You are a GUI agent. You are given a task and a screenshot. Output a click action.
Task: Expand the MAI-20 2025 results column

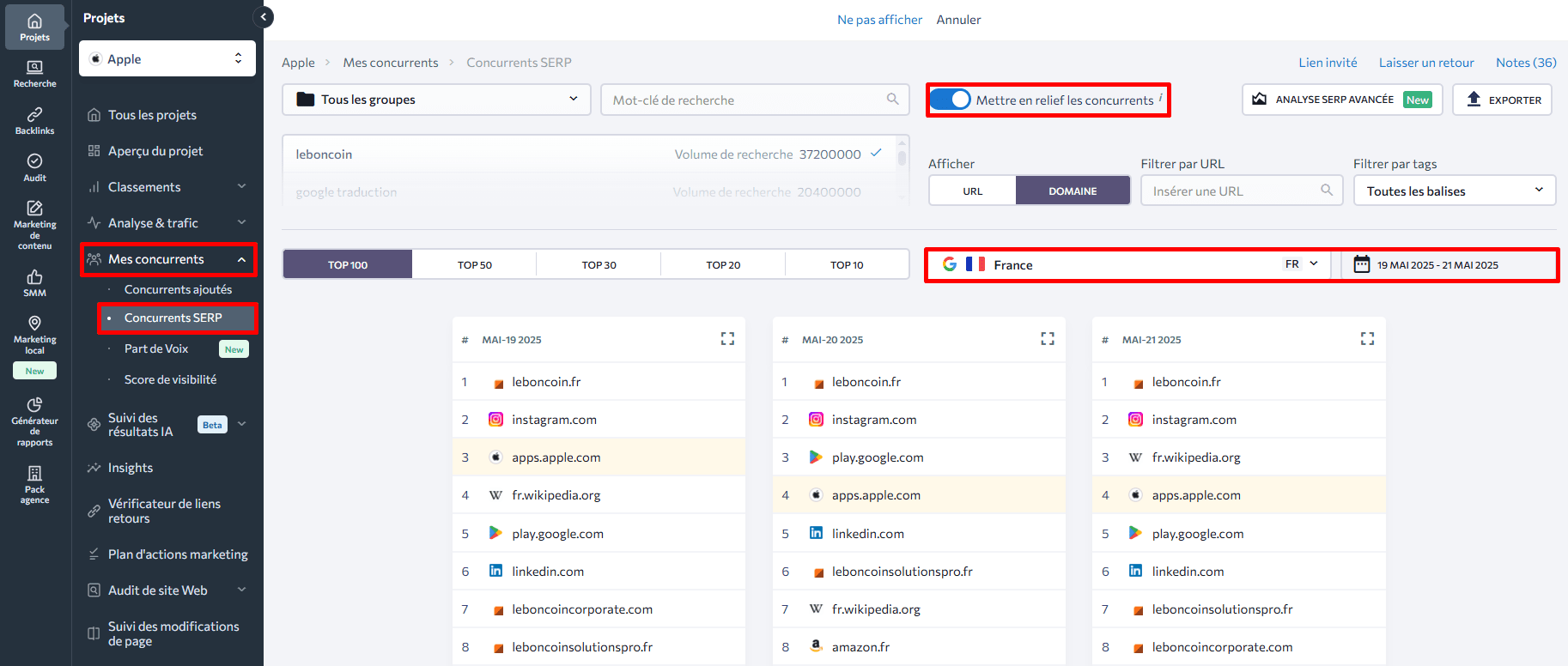1048,339
